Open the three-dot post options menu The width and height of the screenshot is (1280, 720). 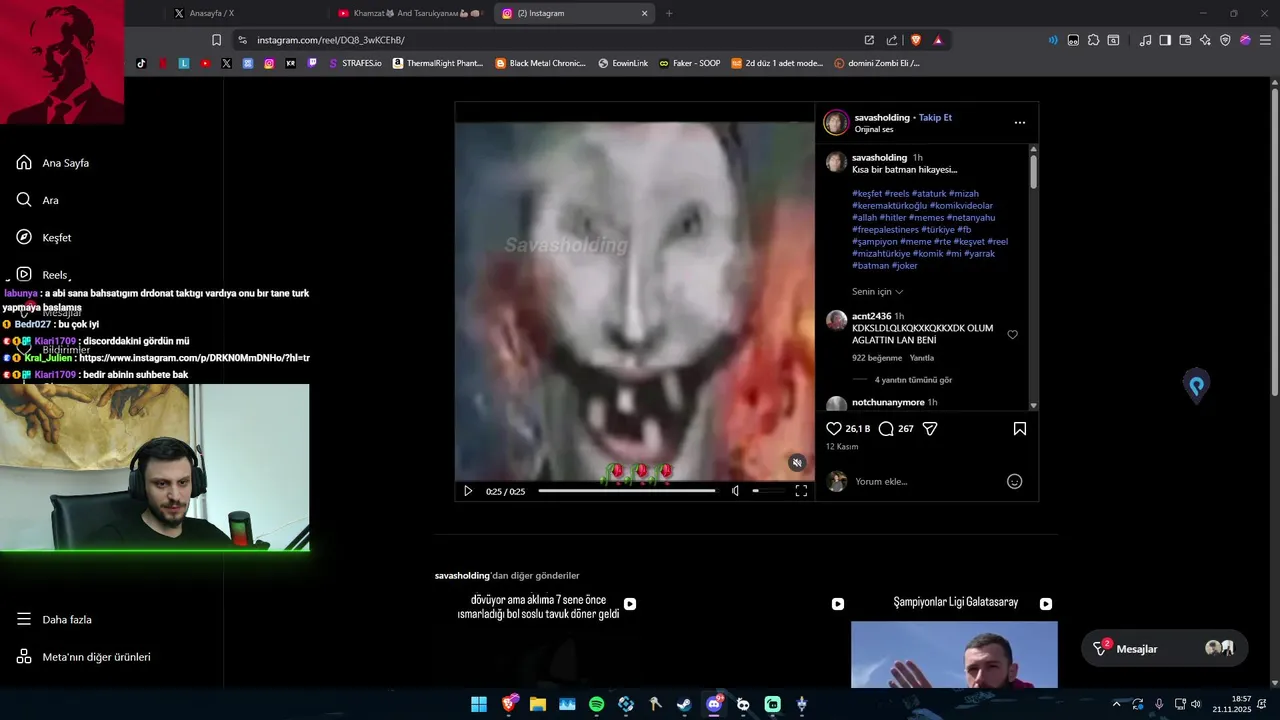tap(1020, 123)
